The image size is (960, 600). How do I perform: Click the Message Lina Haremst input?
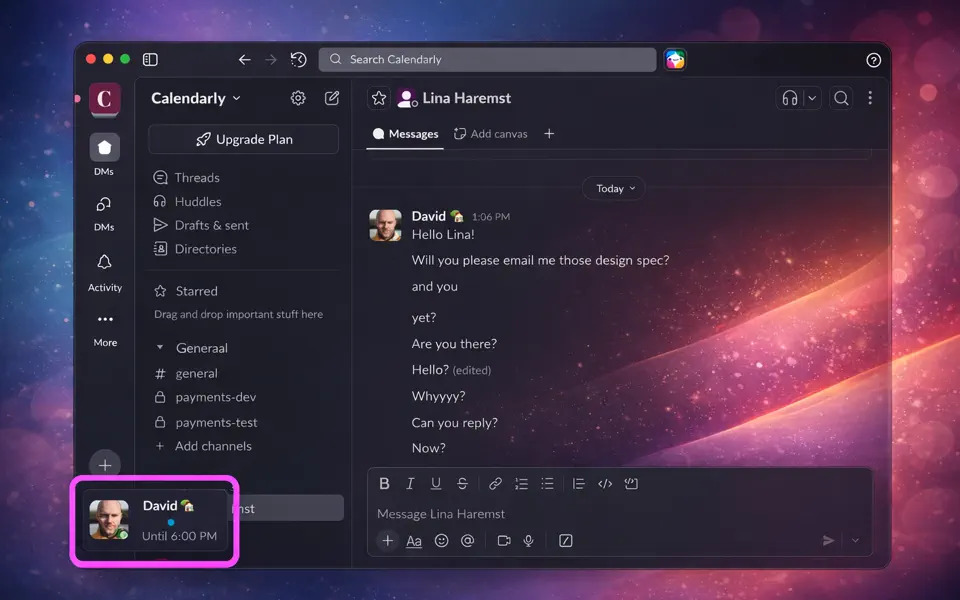(620, 514)
